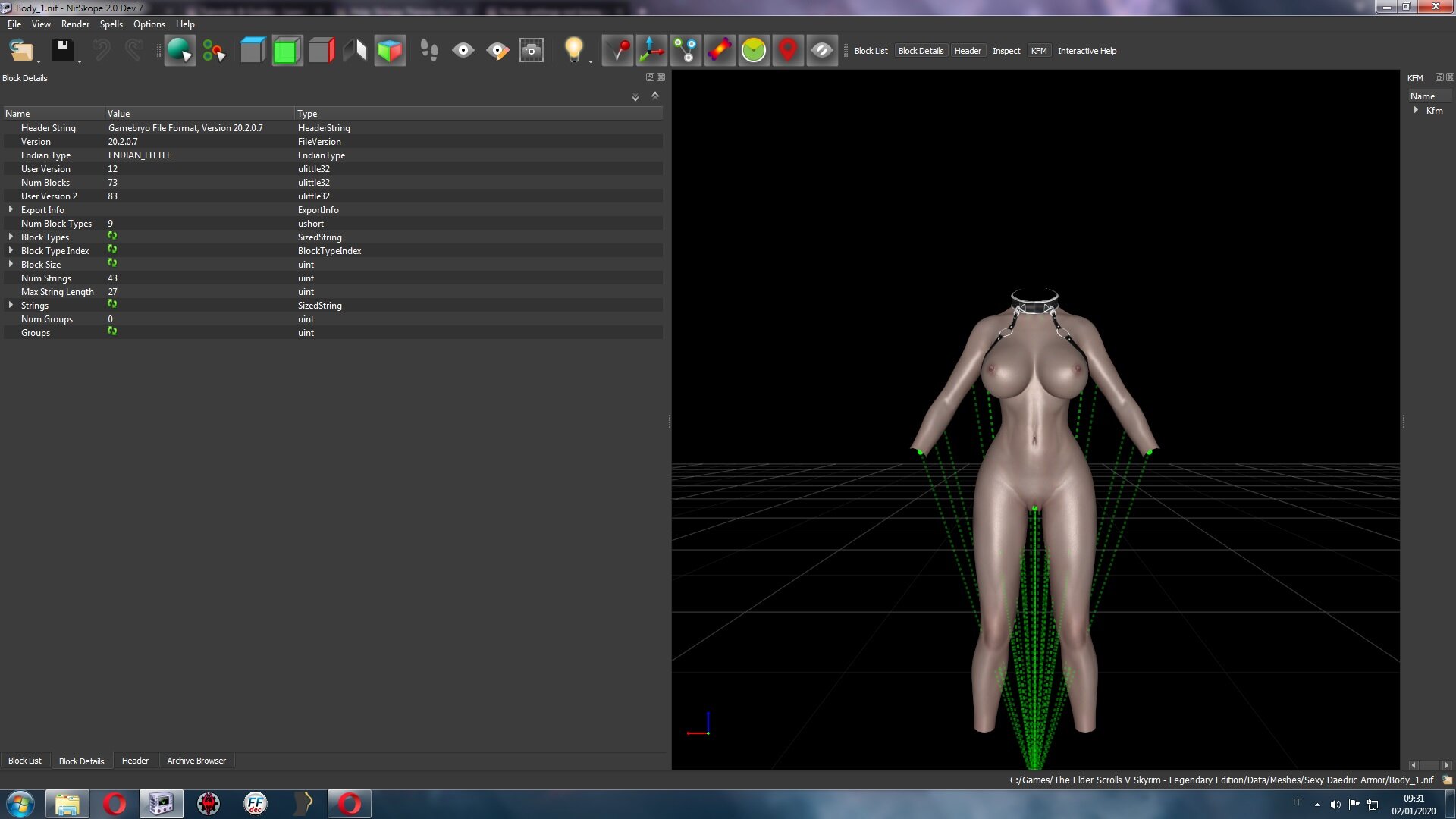Image resolution: width=1456 pixels, height=819 pixels.
Task: Activate the Select Vertices tool
Action: click(214, 51)
